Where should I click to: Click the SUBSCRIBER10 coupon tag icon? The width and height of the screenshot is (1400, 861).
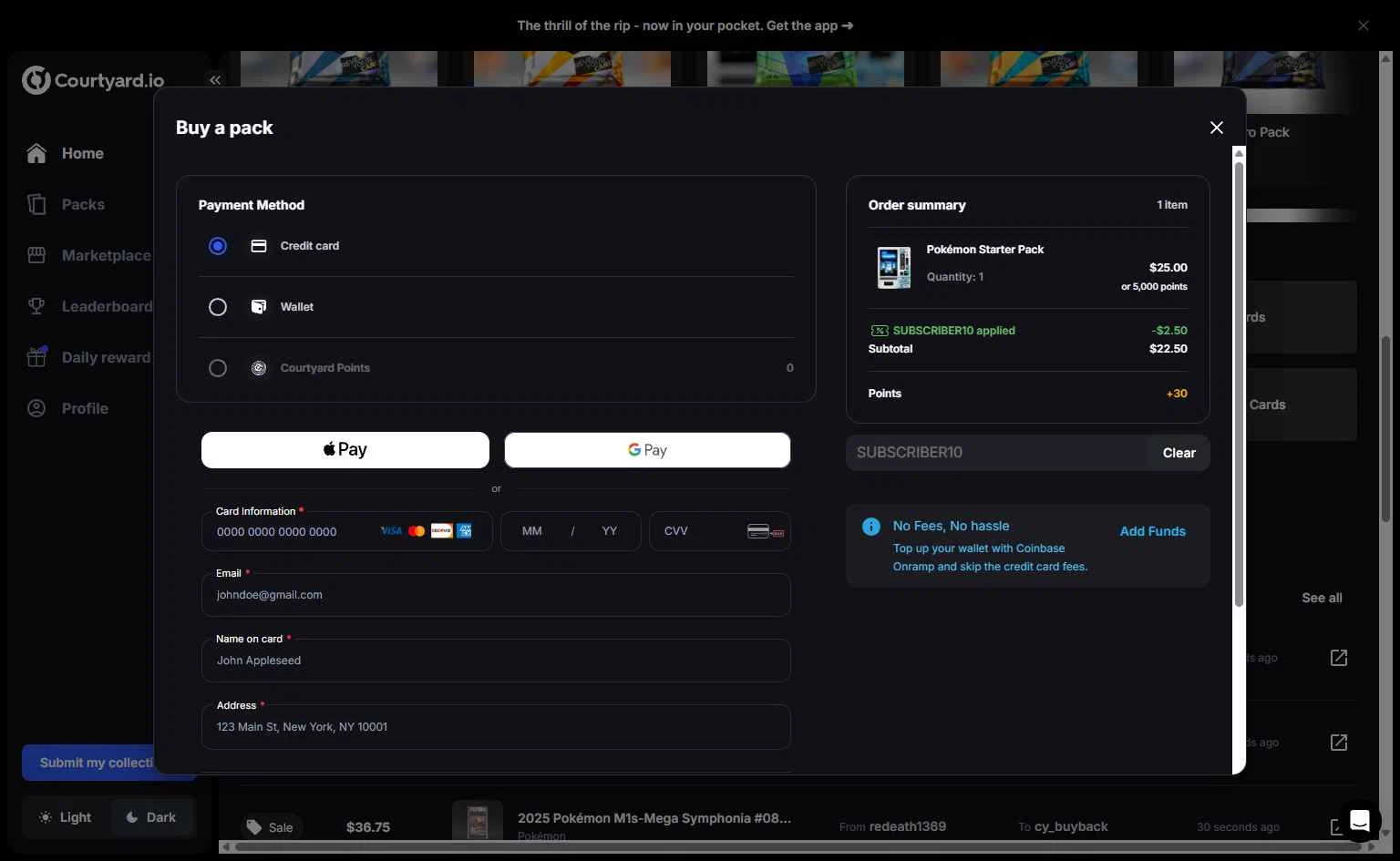tap(879, 331)
